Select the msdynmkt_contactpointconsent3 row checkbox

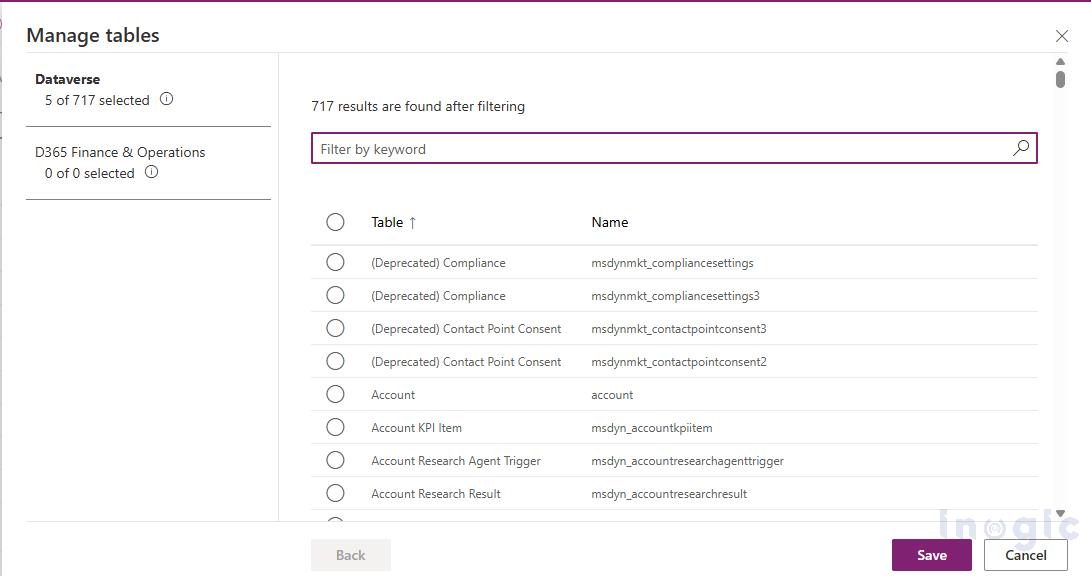(335, 328)
